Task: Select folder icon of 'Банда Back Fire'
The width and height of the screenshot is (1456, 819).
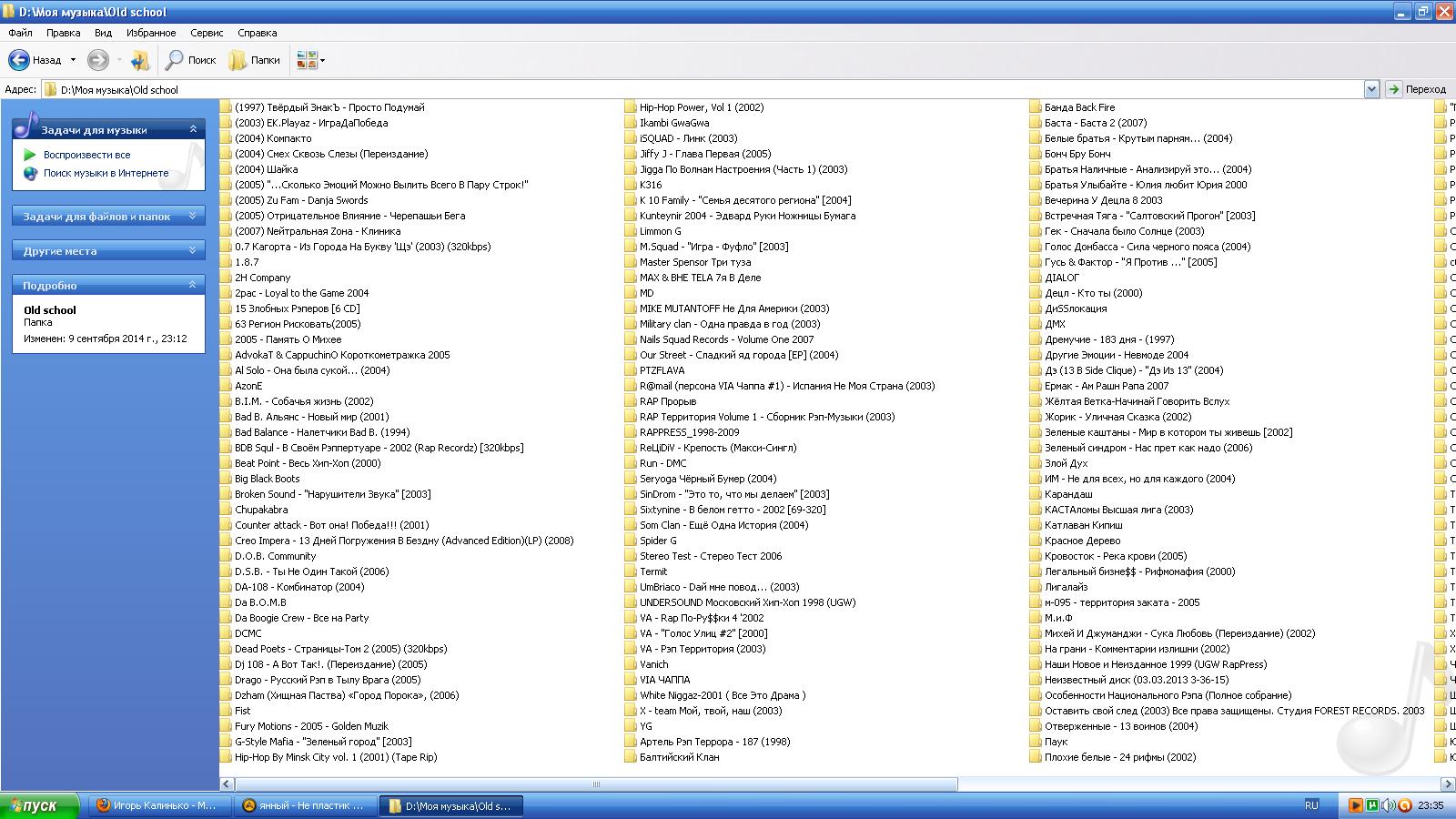Action: coord(1036,107)
